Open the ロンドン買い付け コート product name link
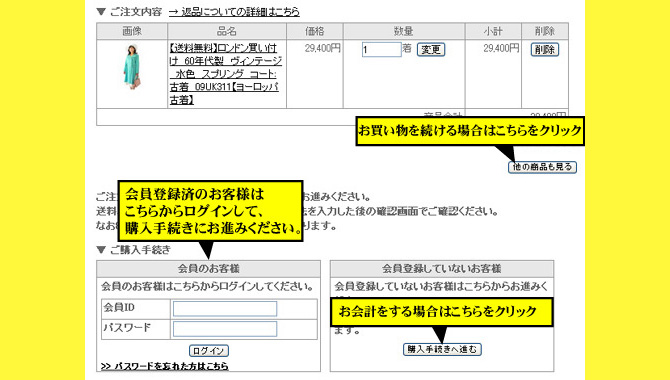670x380 pixels. point(226,74)
